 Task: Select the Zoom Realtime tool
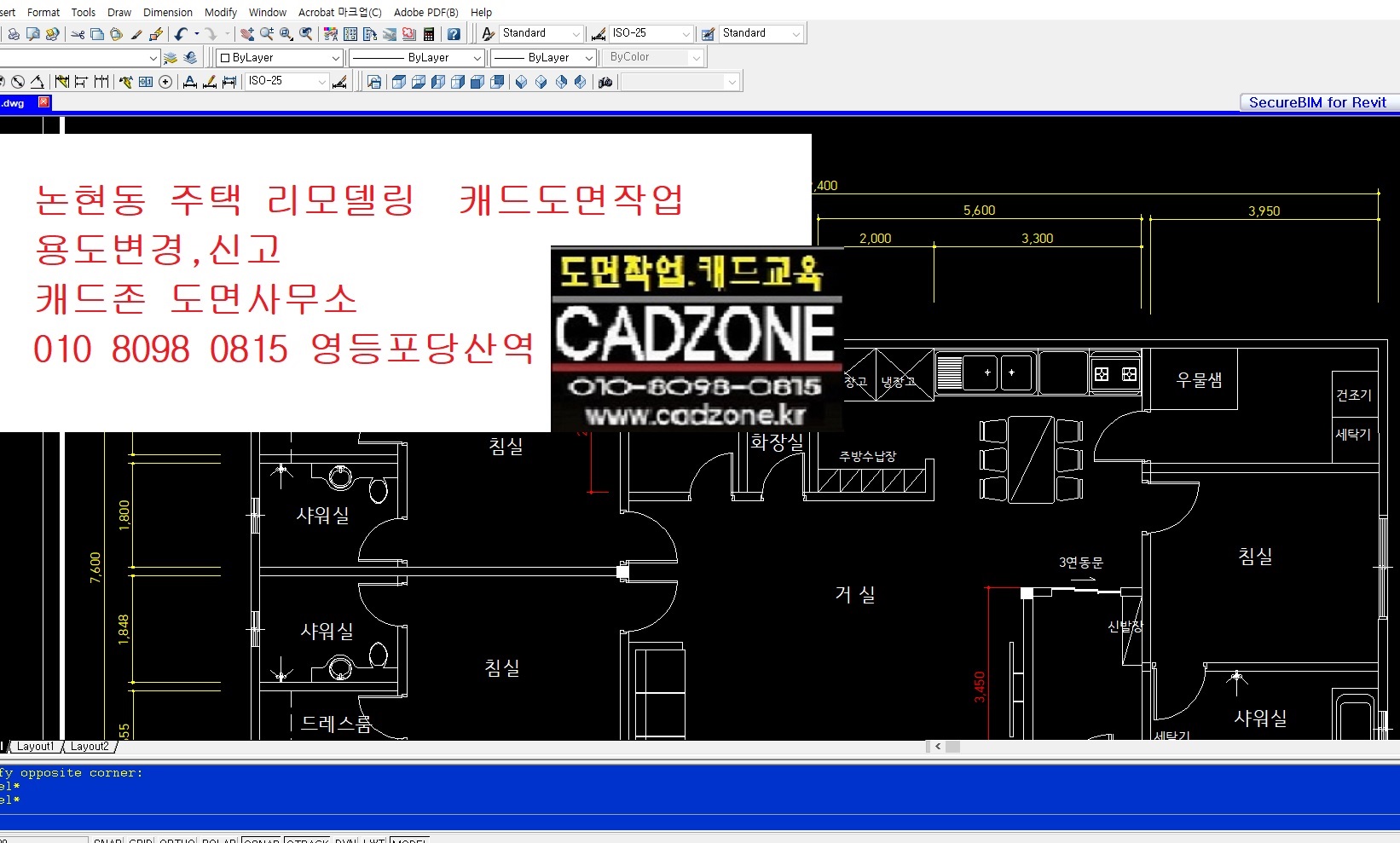click(267, 34)
